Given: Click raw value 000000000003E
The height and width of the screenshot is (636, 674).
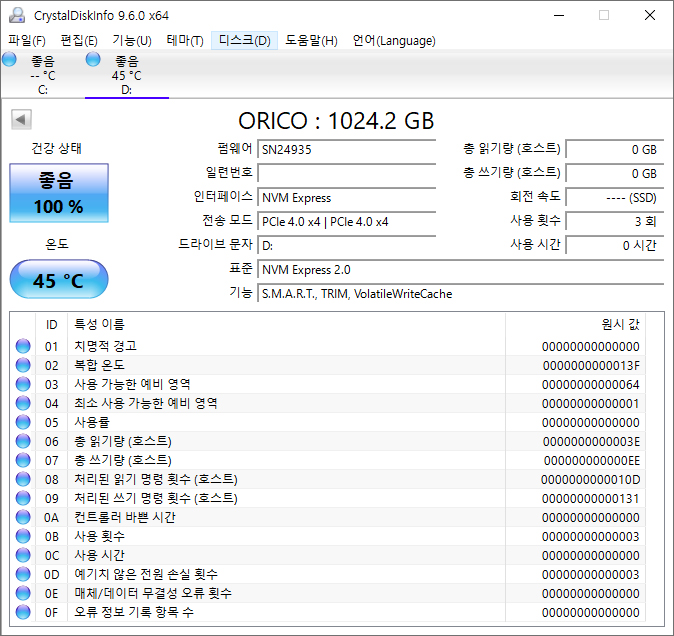Looking at the screenshot, I should [x=591, y=441].
